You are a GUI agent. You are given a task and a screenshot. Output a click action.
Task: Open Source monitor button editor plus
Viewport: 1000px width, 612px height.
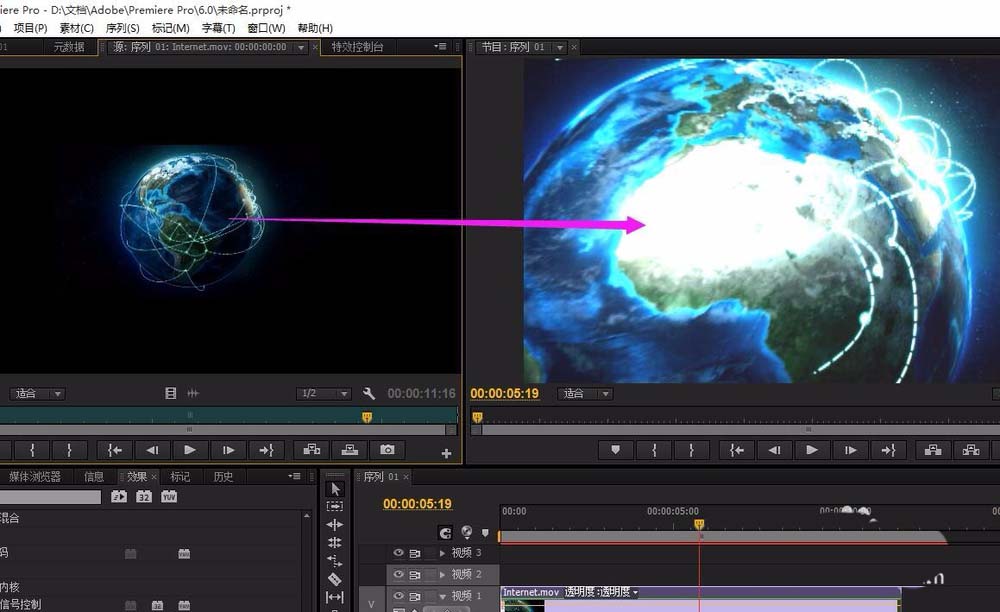pyautogui.click(x=446, y=453)
